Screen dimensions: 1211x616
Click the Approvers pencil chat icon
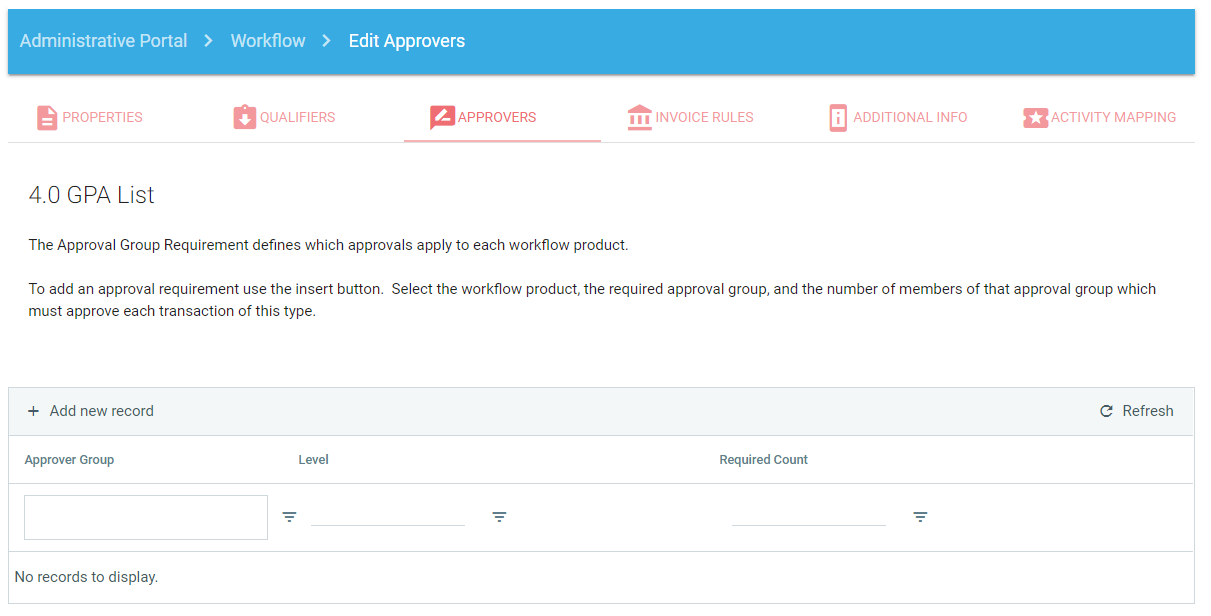442,118
